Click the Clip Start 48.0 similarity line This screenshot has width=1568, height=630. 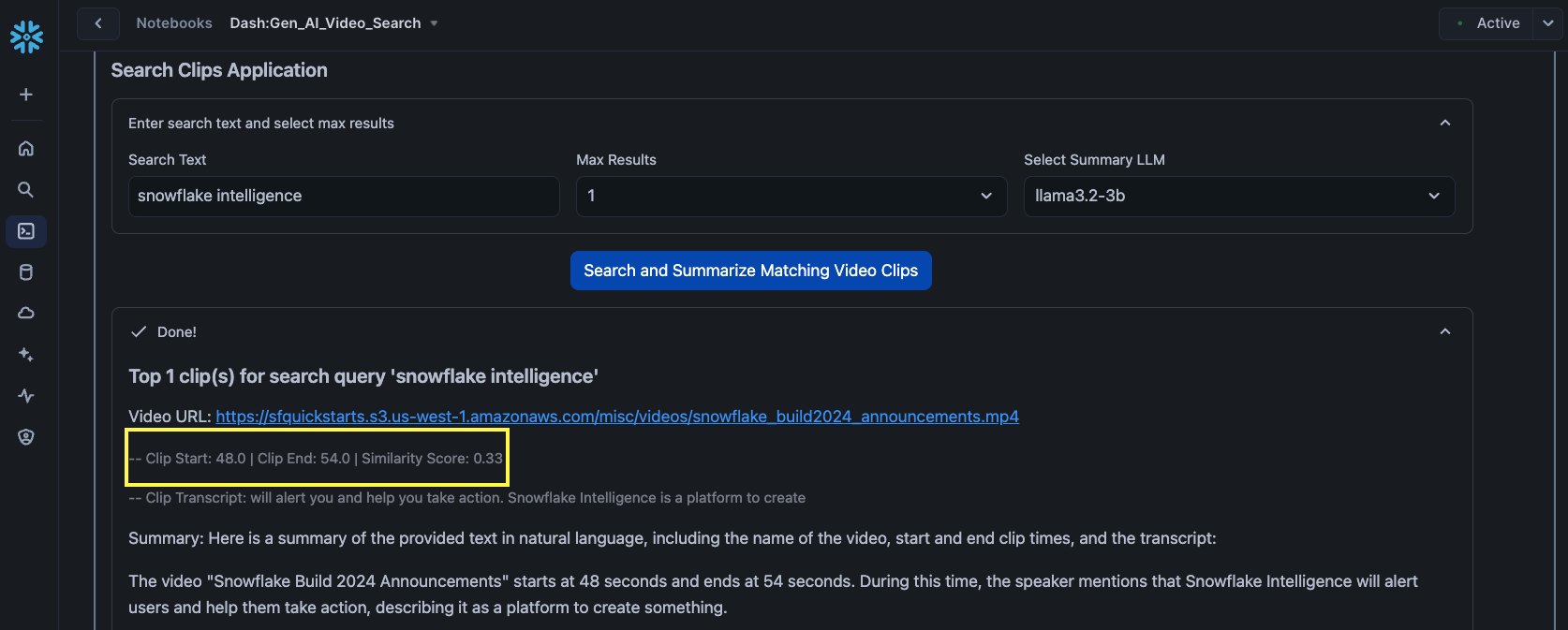316,459
